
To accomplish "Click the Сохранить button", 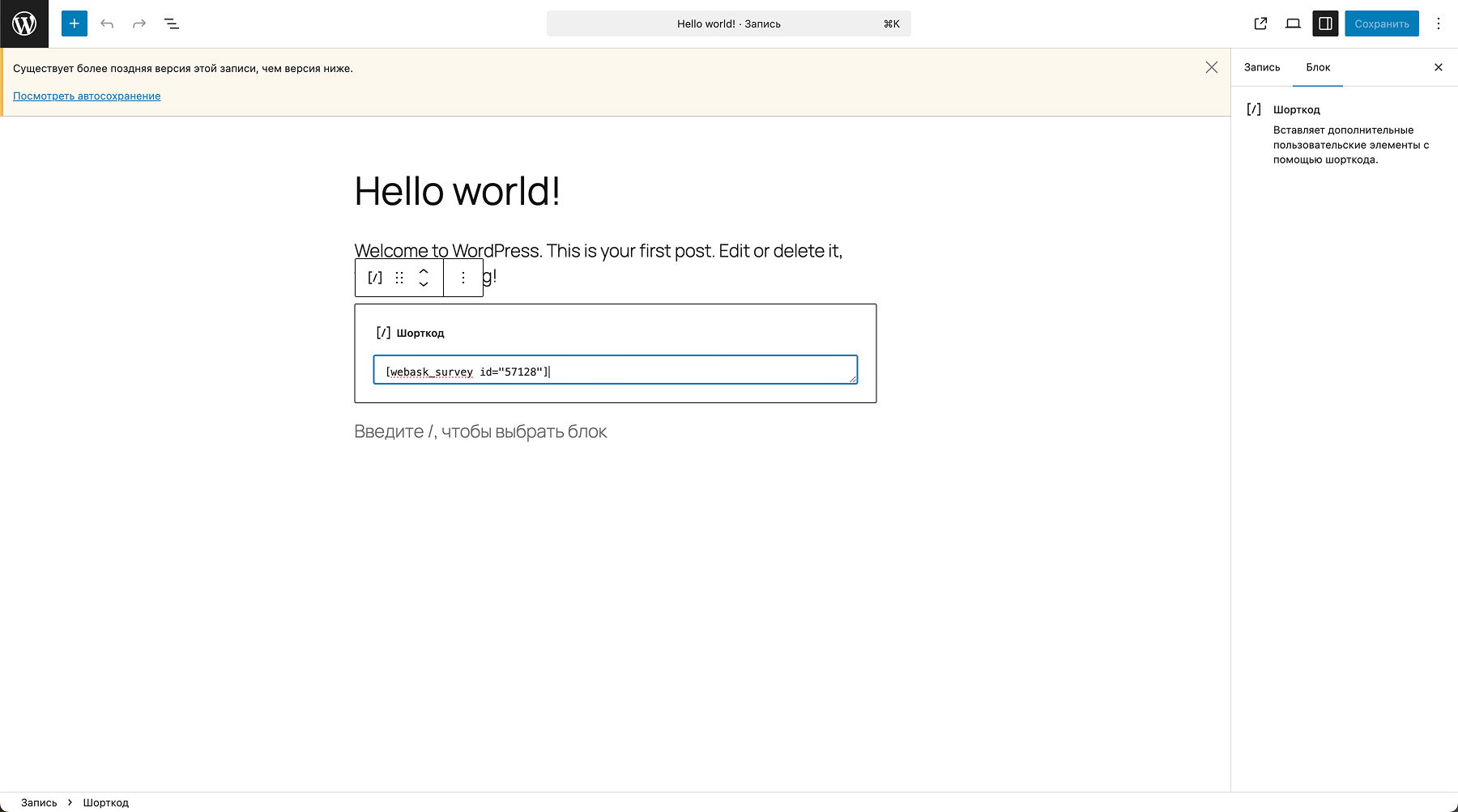I will [1381, 23].
